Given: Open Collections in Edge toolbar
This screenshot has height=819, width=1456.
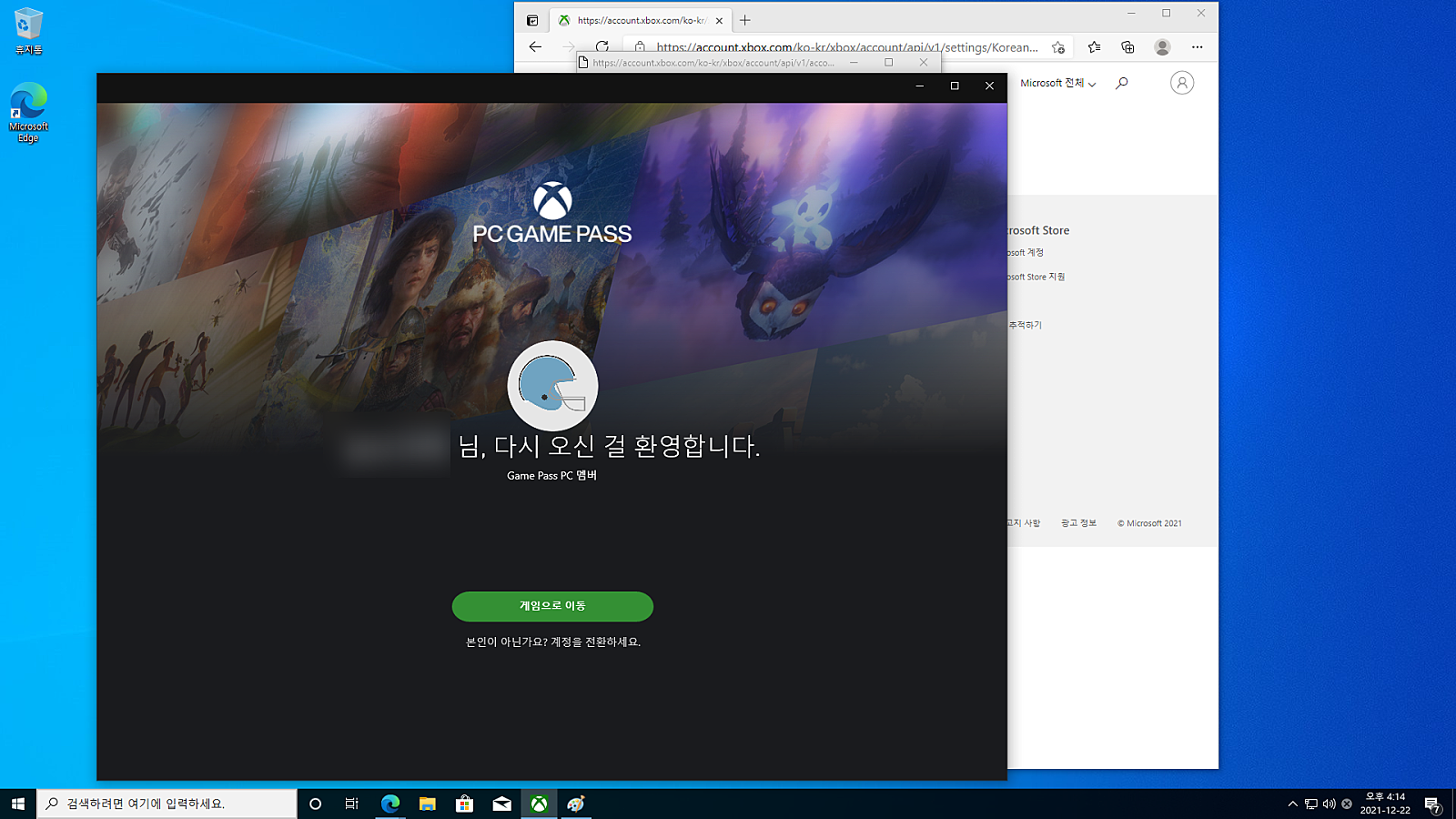Looking at the screenshot, I should click(x=1127, y=47).
